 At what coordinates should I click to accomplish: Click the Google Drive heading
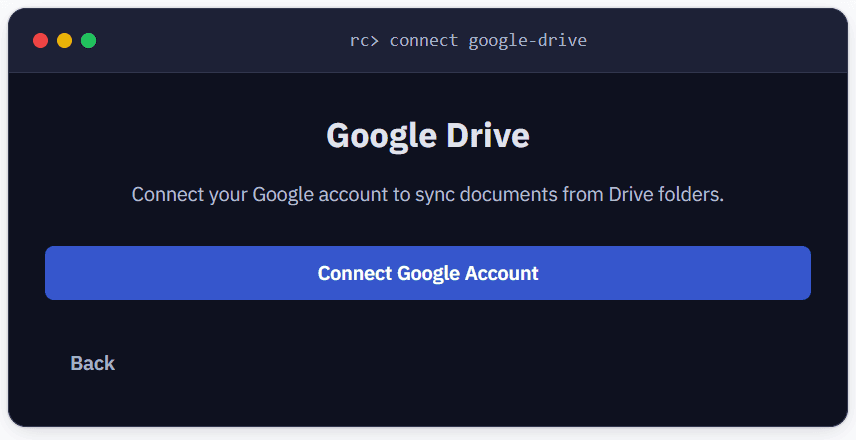pos(428,135)
